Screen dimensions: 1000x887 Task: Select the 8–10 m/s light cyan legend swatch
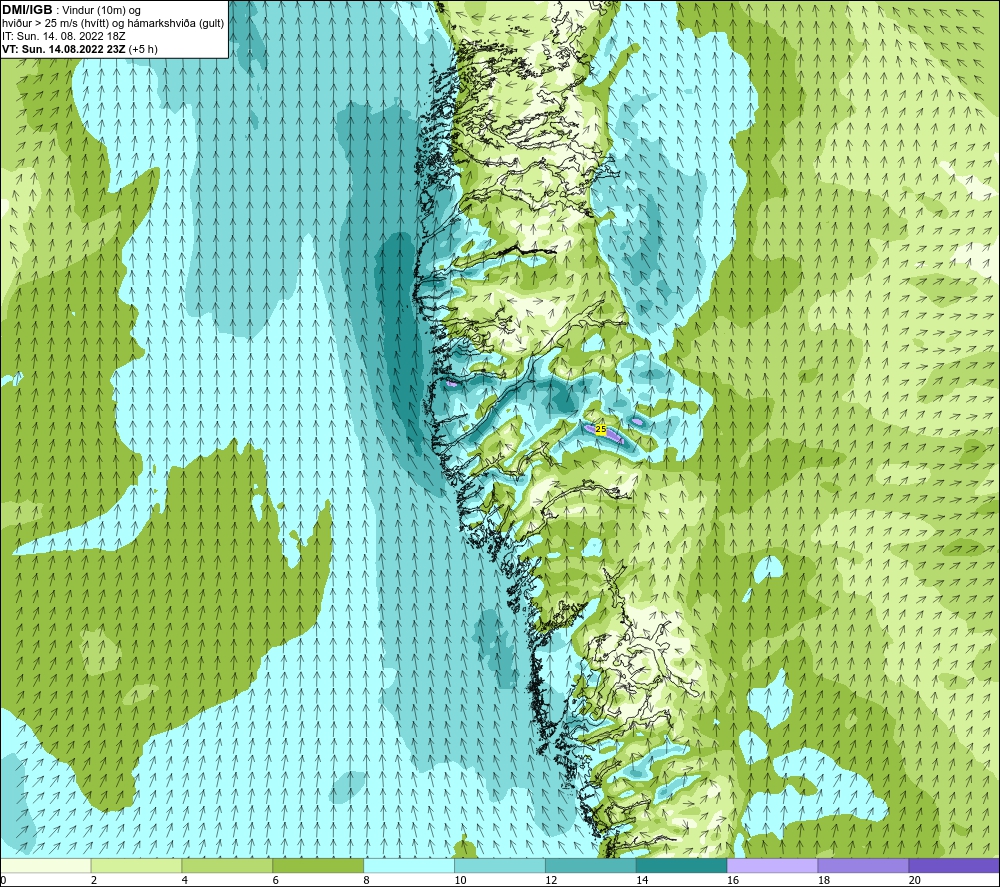[409, 865]
